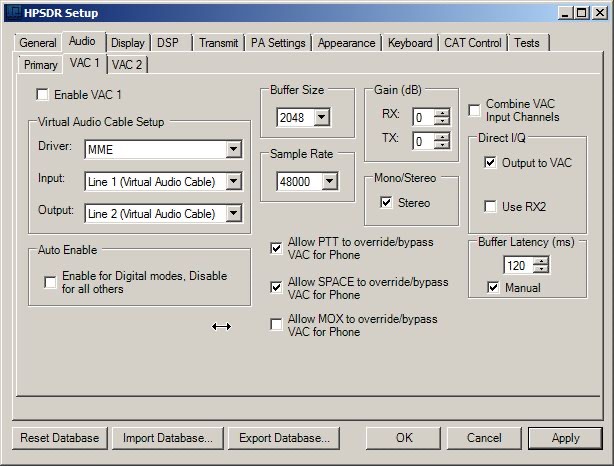Select the Audio tab
The width and height of the screenshot is (614, 466).
[x=82, y=41]
